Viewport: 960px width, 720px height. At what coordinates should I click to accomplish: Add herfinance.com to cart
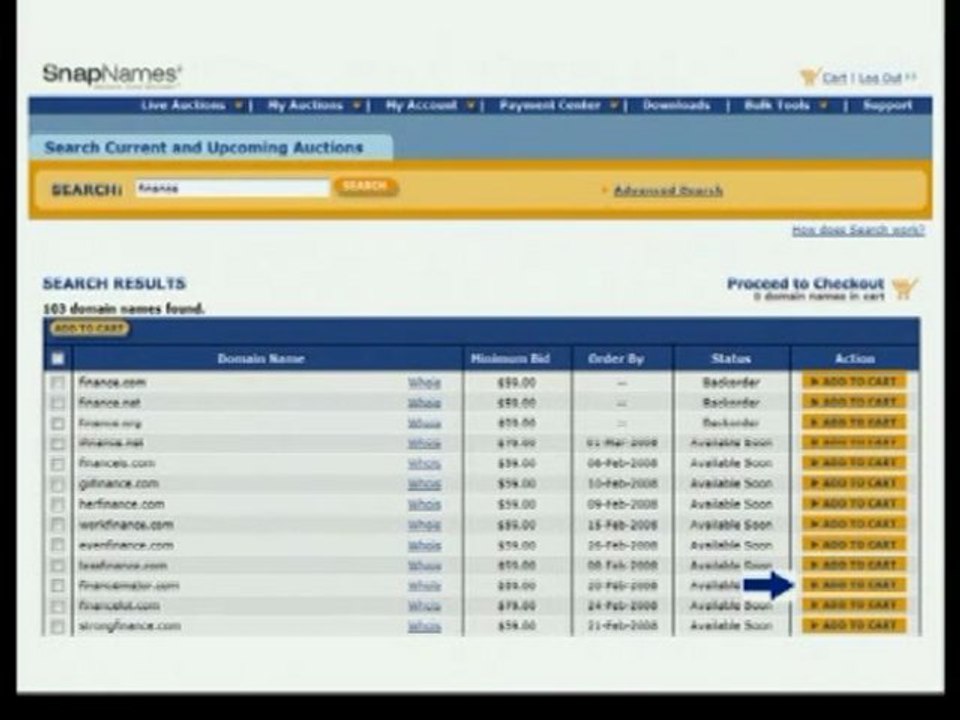pyautogui.click(x=854, y=503)
